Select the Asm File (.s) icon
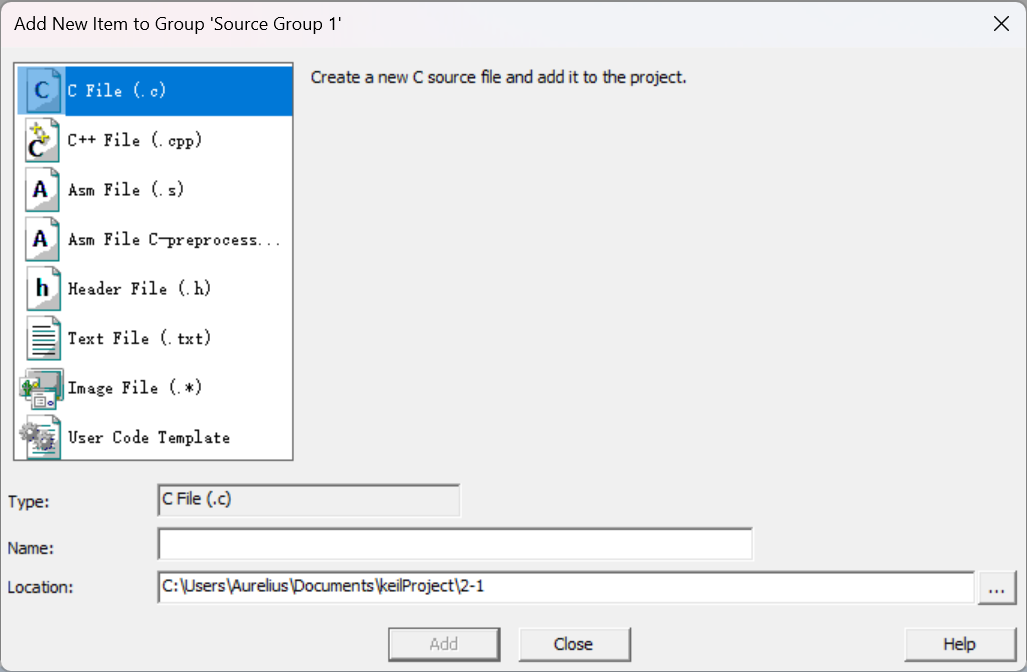The height and width of the screenshot is (672, 1027). point(42,190)
